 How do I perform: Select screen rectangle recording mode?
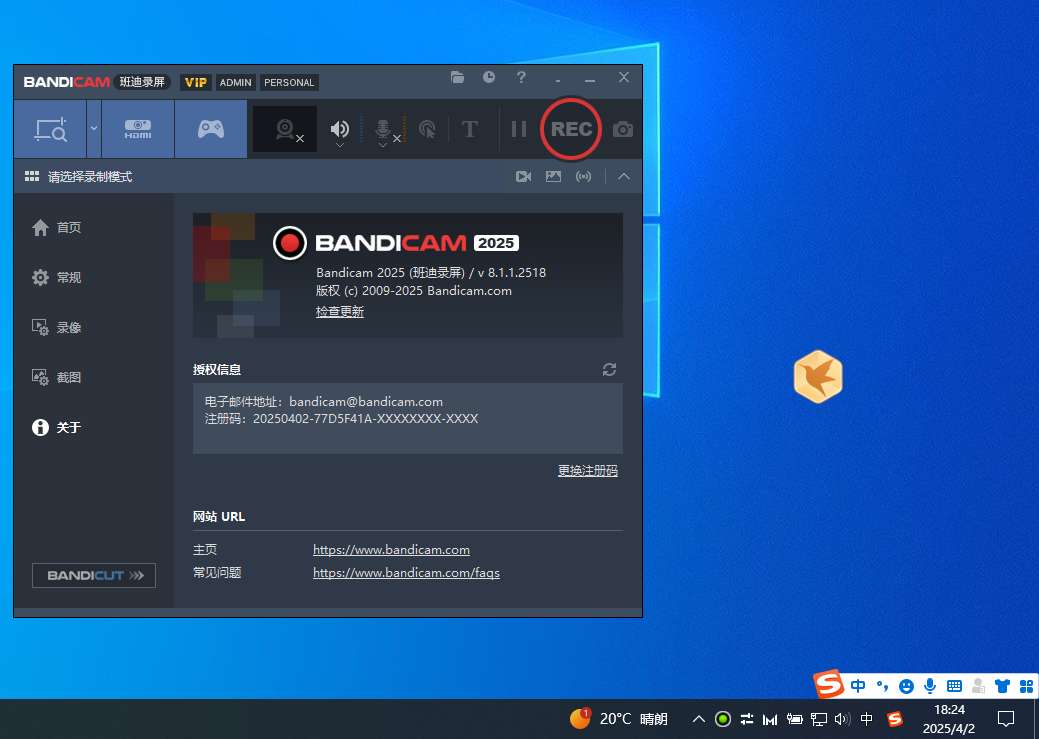(x=50, y=129)
